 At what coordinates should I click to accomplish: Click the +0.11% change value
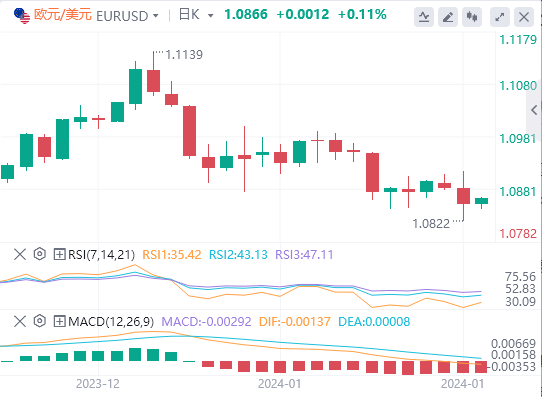[x=362, y=15]
